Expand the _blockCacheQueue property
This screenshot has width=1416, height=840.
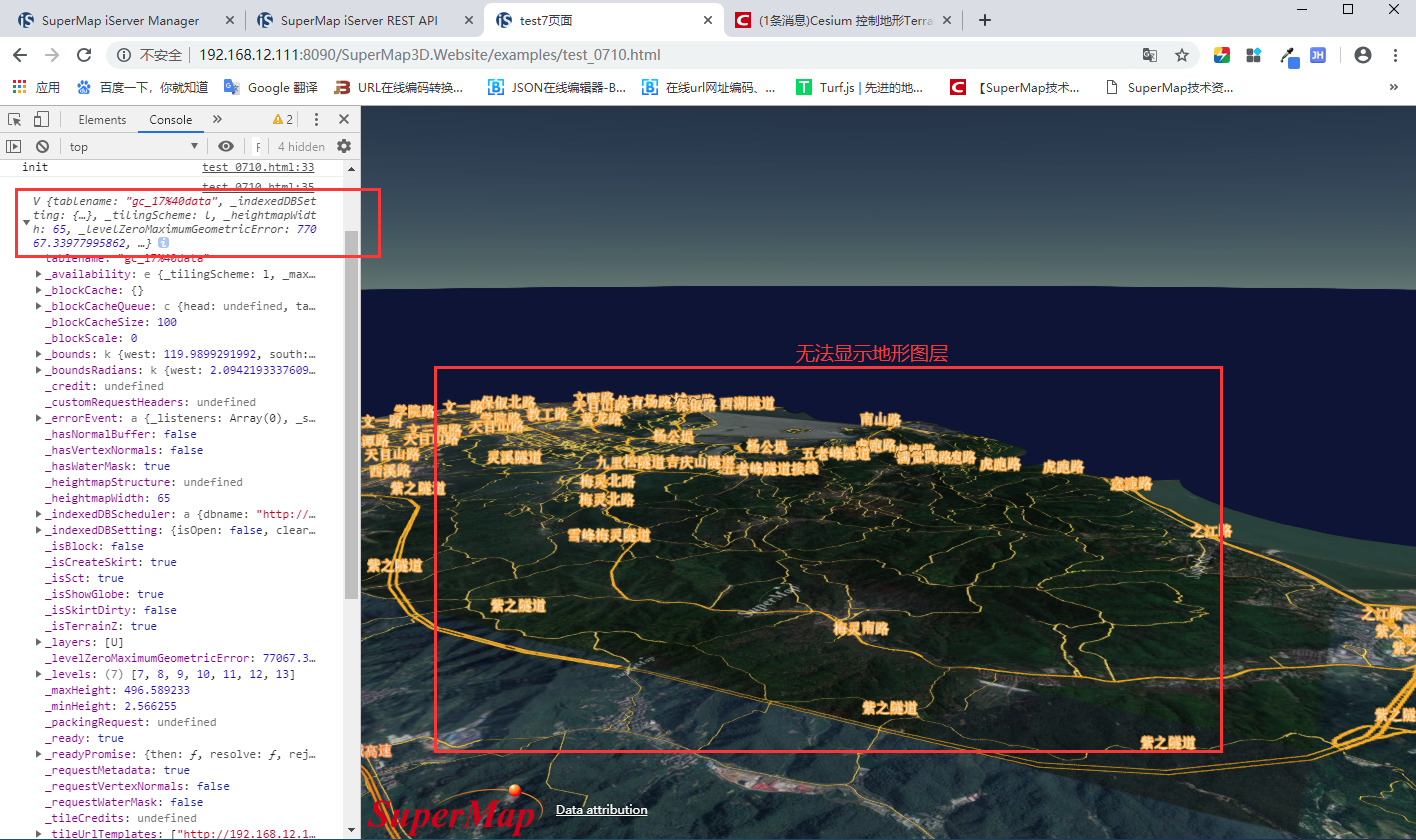[38, 306]
